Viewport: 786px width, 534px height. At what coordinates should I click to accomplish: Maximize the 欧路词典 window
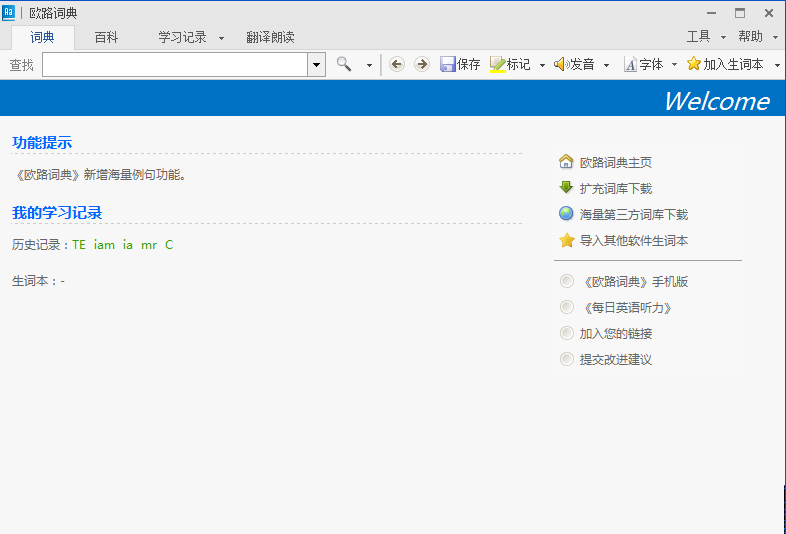click(x=740, y=13)
